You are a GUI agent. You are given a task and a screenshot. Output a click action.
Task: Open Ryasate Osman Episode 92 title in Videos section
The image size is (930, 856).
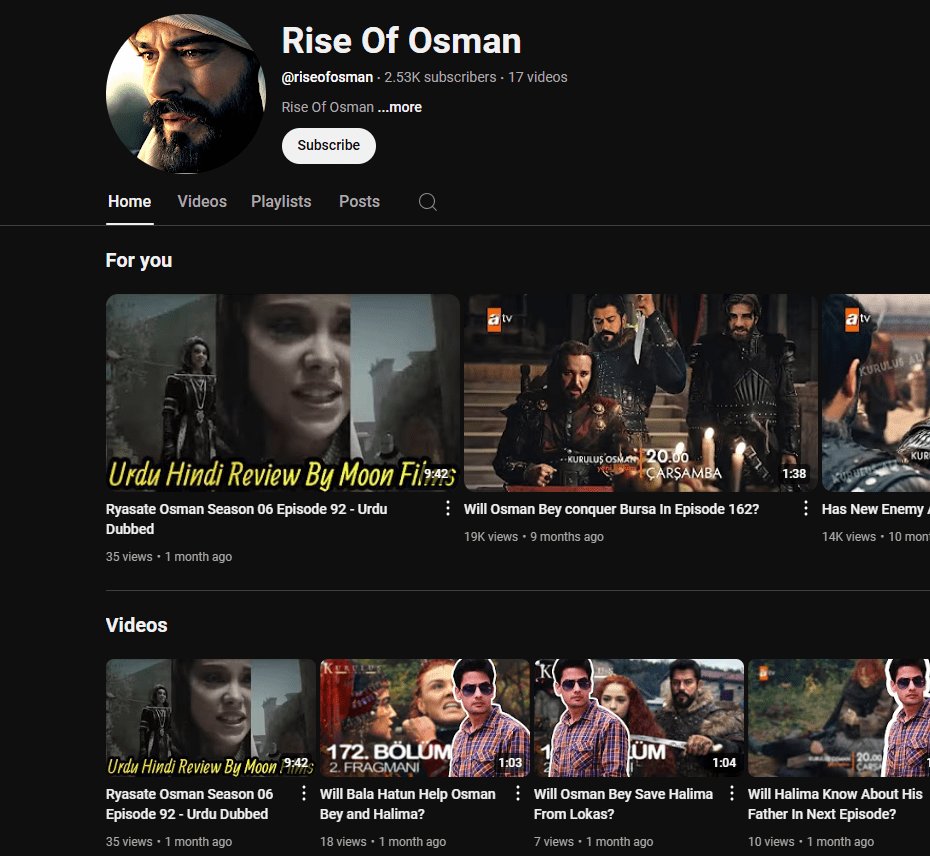(x=189, y=804)
